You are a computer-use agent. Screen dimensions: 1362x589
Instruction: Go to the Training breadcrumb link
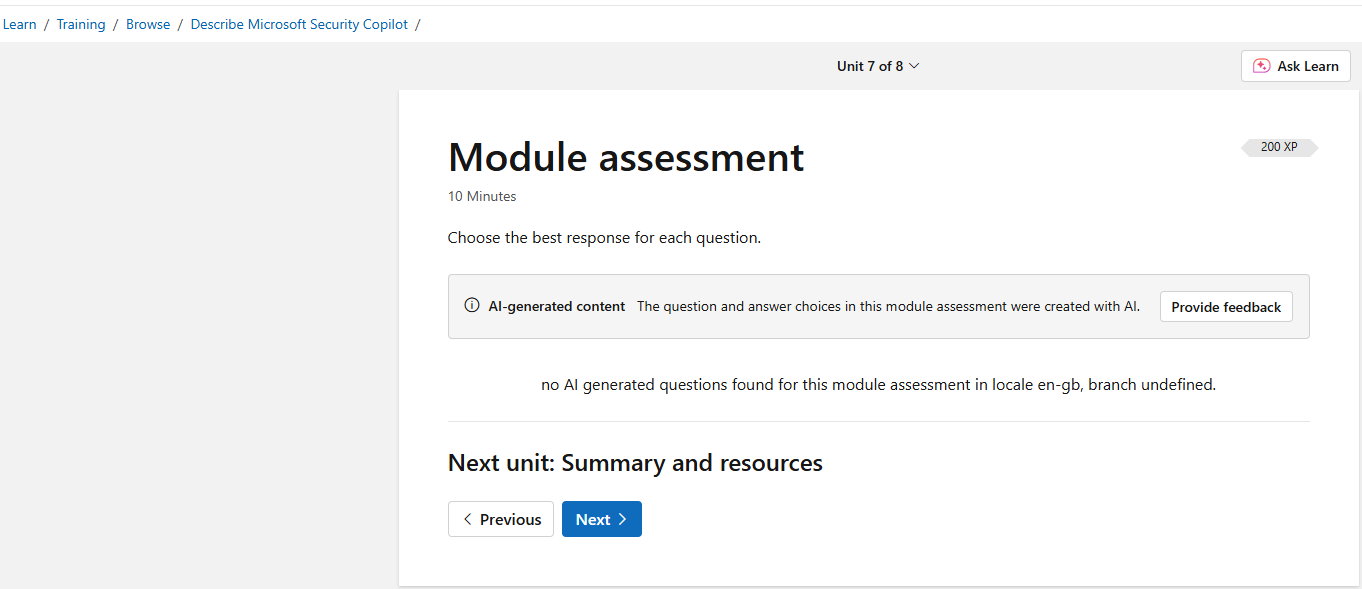tap(81, 24)
